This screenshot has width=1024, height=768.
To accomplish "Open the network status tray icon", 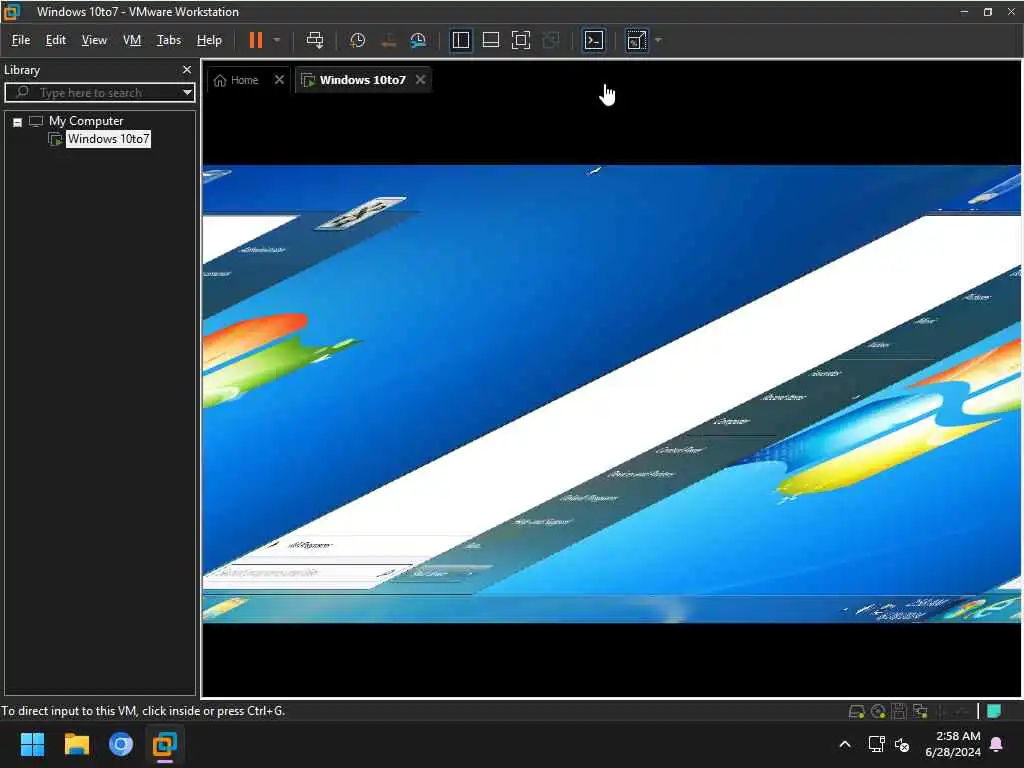I will pos(876,744).
